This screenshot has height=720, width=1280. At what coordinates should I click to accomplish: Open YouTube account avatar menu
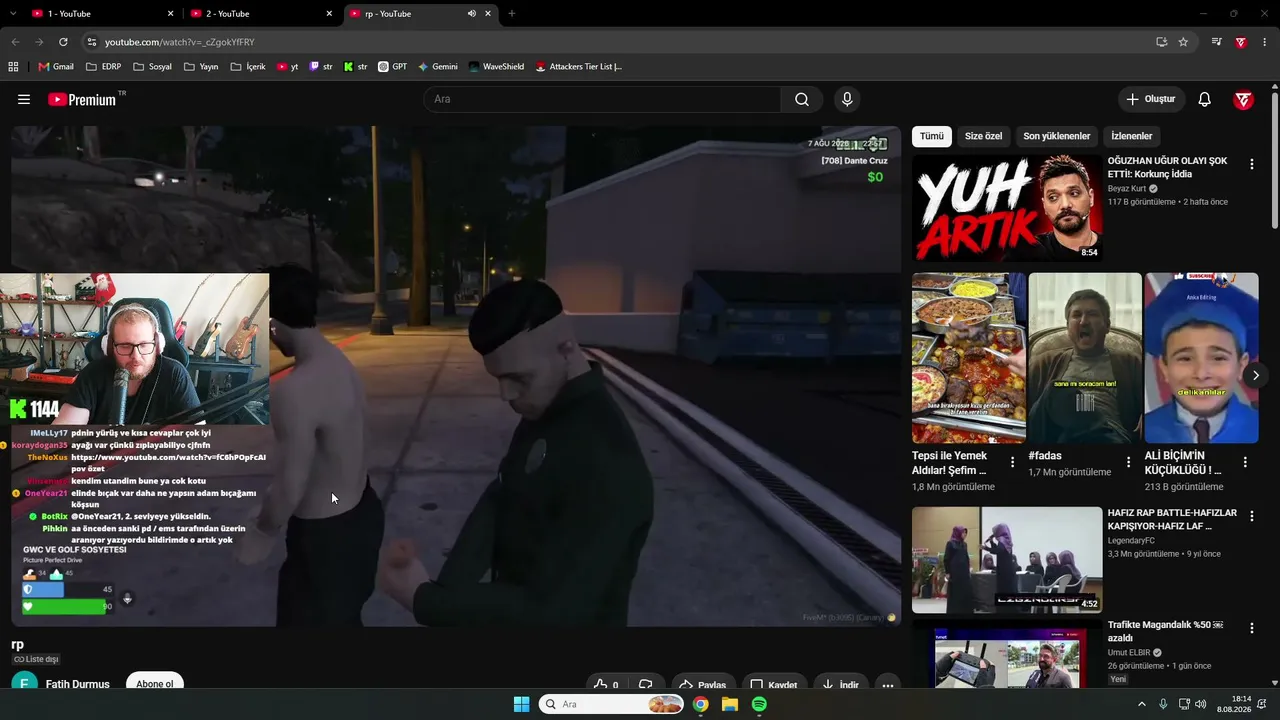pyautogui.click(x=1243, y=99)
